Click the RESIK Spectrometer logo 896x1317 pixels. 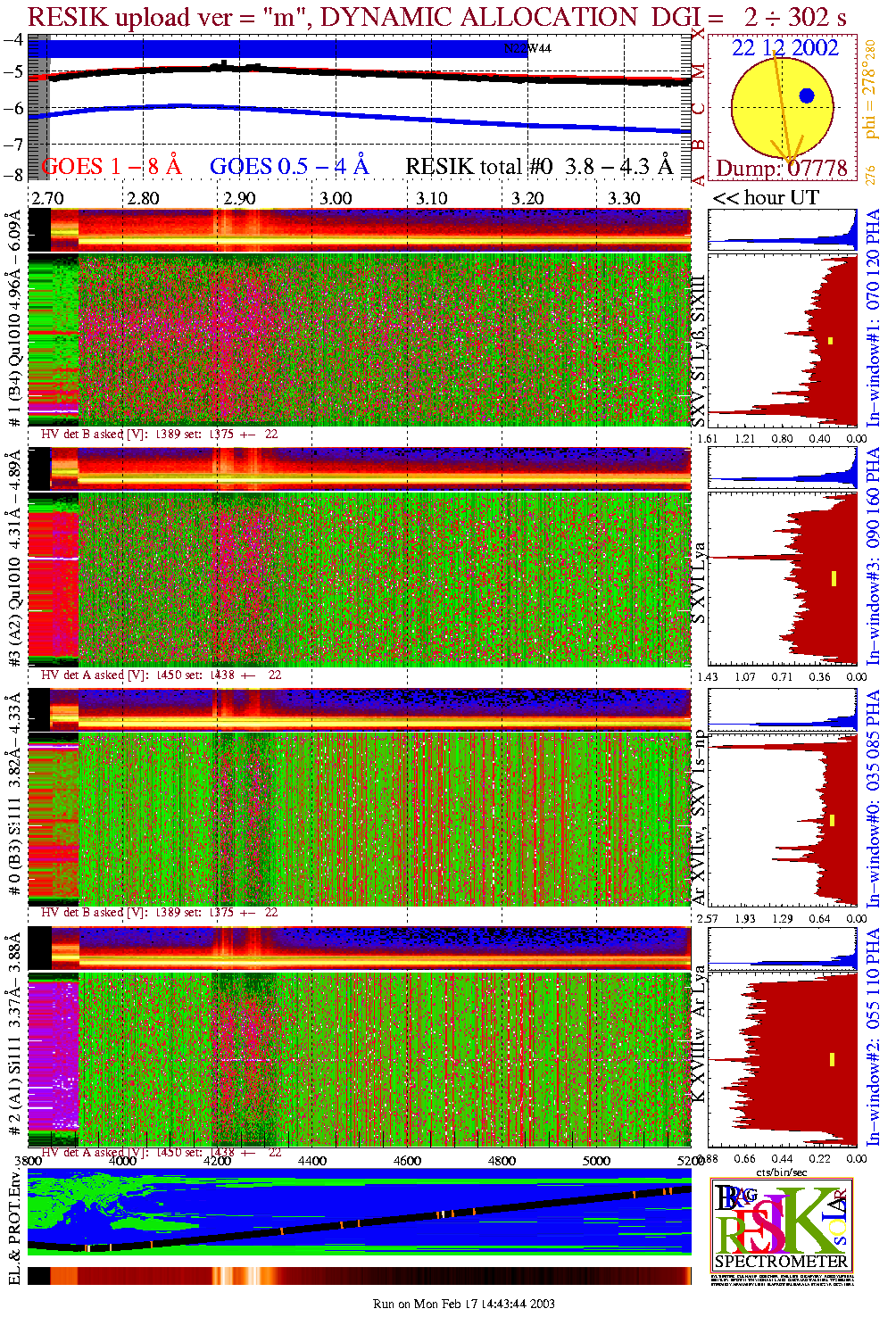[782, 1224]
